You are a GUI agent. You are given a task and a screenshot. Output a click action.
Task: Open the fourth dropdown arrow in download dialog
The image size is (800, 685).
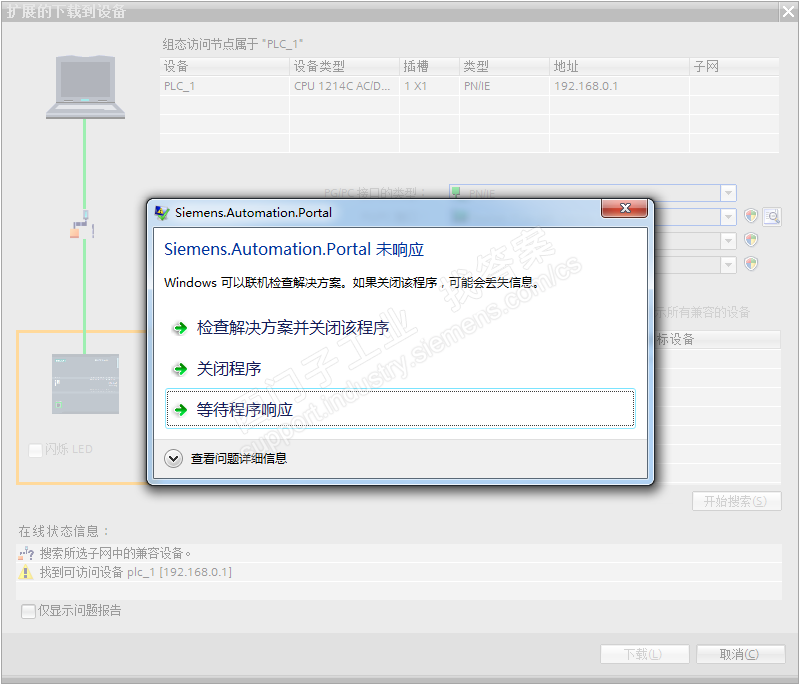(x=728, y=264)
